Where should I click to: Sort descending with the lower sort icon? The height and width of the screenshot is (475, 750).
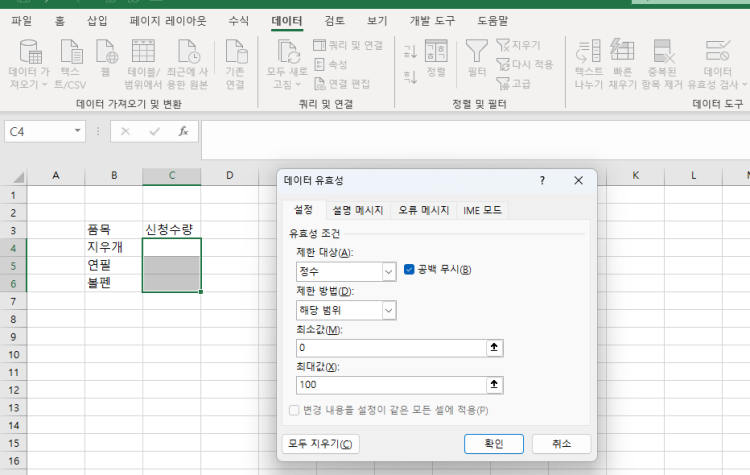(410, 77)
